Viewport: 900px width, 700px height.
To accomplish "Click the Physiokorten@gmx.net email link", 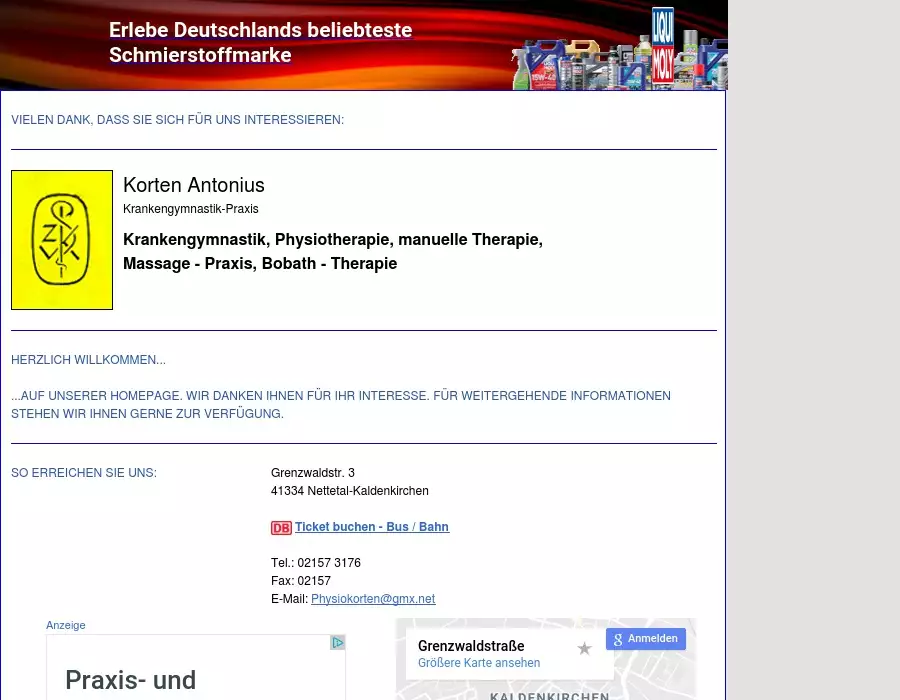I will coord(373,599).
